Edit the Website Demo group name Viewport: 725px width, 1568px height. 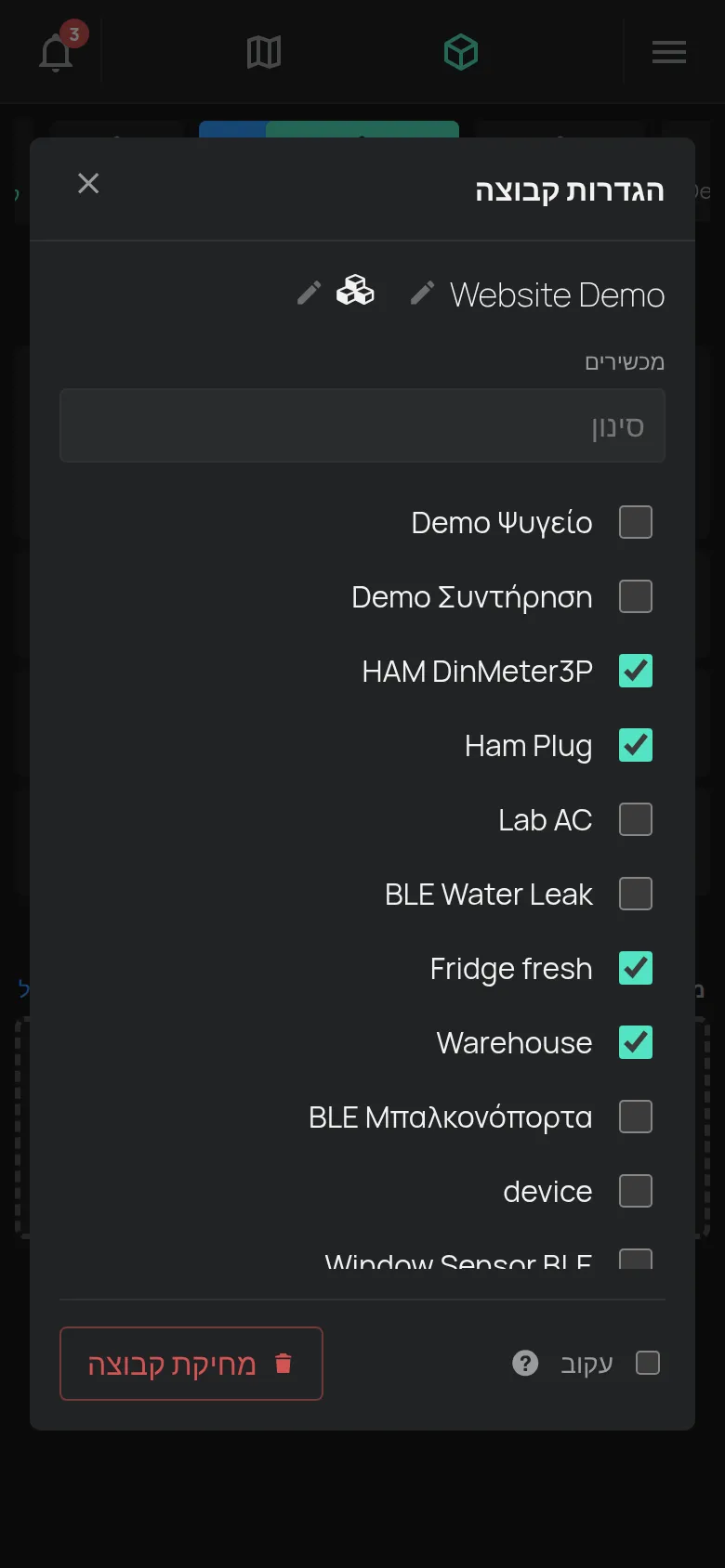click(x=422, y=294)
